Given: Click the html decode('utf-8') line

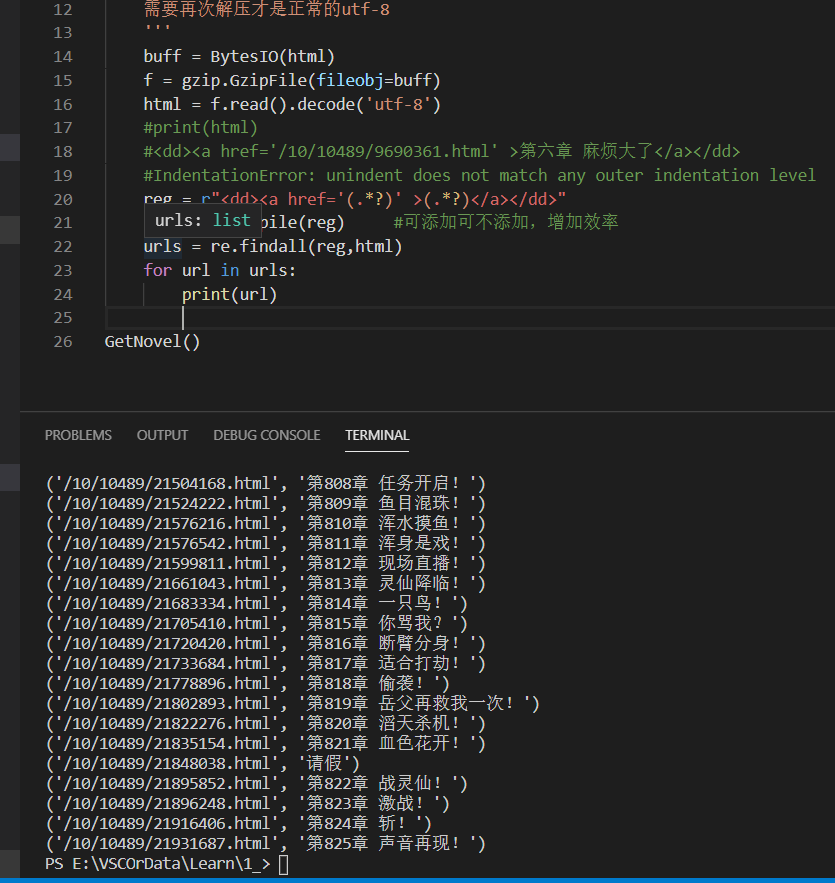Looking at the screenshot, I should click(292, 104).
